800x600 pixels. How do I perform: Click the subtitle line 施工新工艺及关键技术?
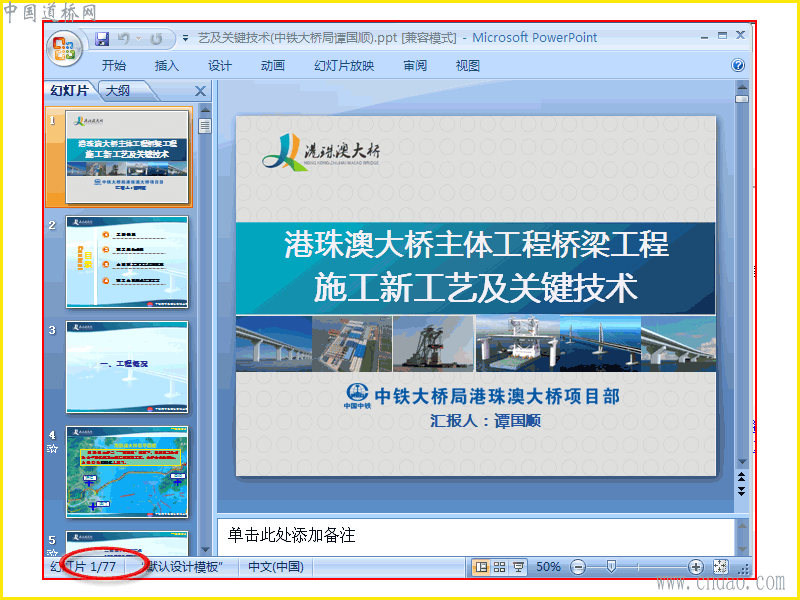click(x=476, y=288)
